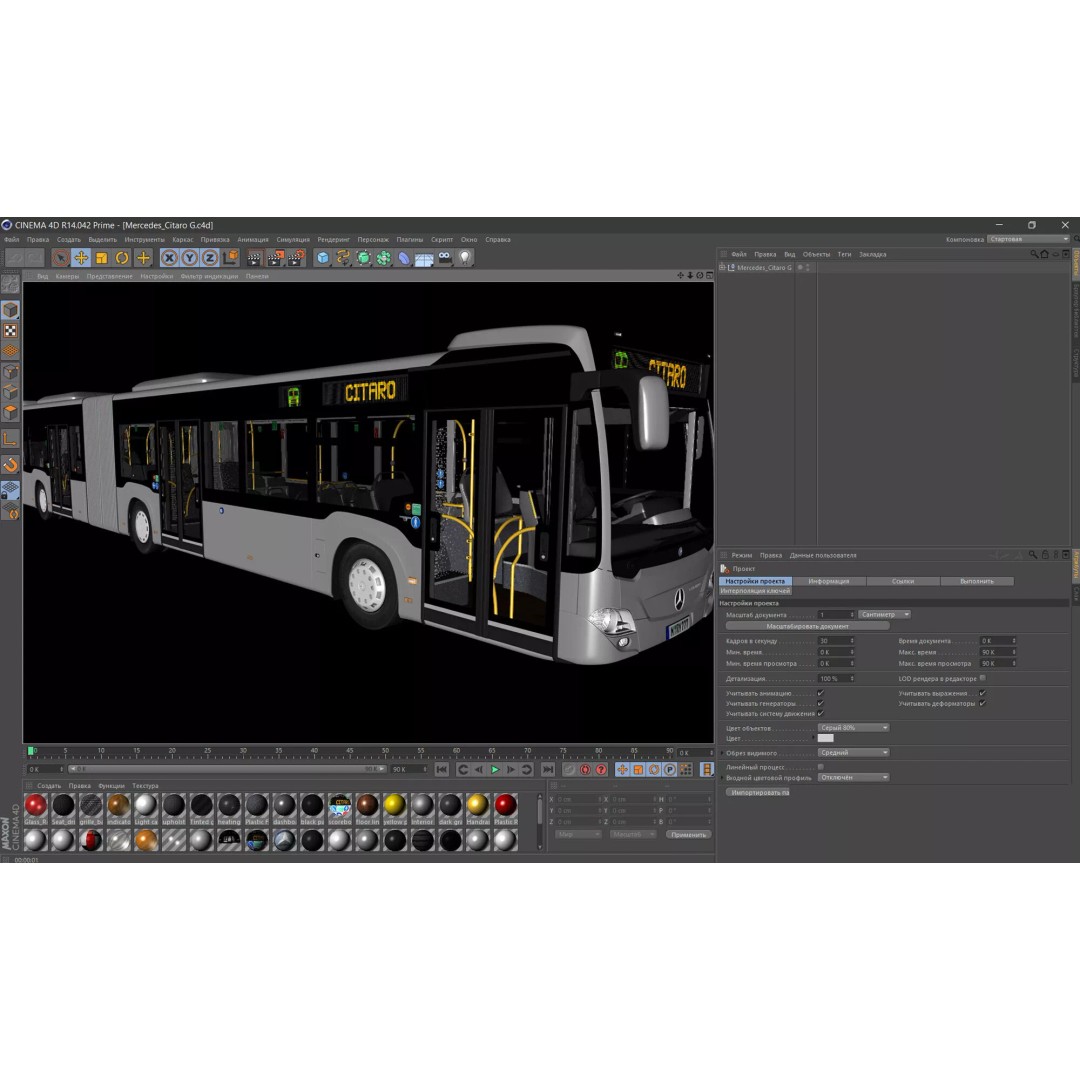The width and height of the screenshot is (1080, 1080).
Task: Click the search icon in object manager
Action: click(x=1033, y=254)
